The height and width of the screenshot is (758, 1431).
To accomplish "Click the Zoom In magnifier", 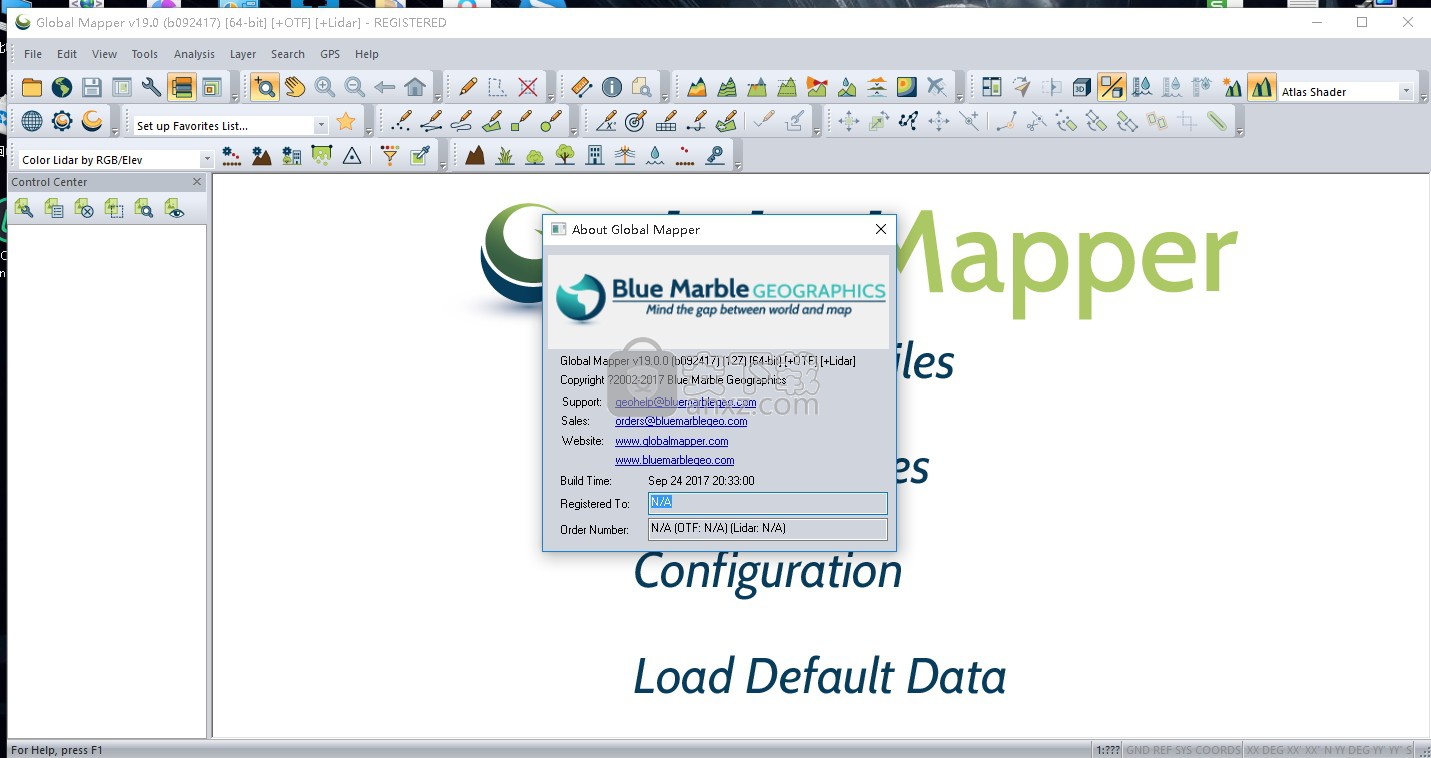I will pos(324,88).
